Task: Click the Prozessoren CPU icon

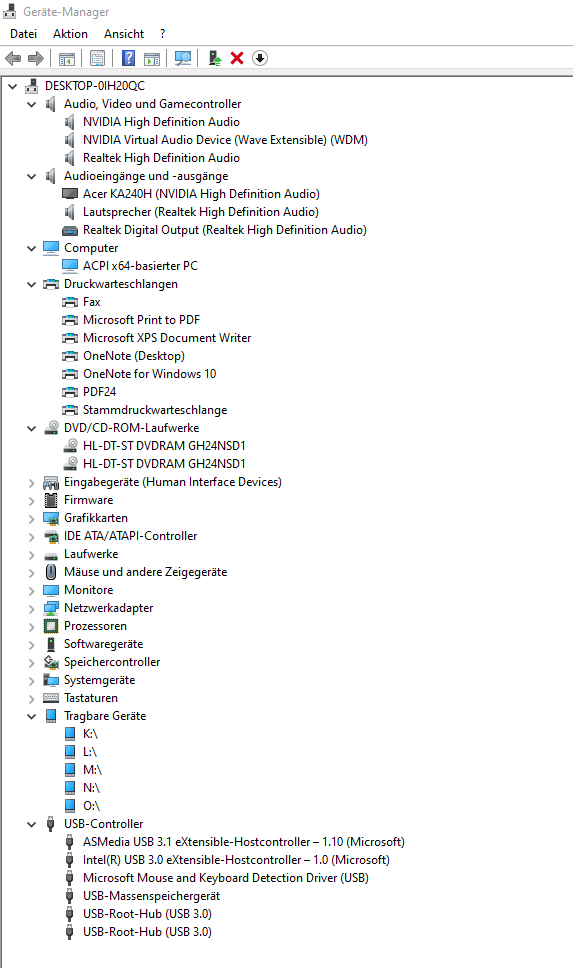Action: 51,626
